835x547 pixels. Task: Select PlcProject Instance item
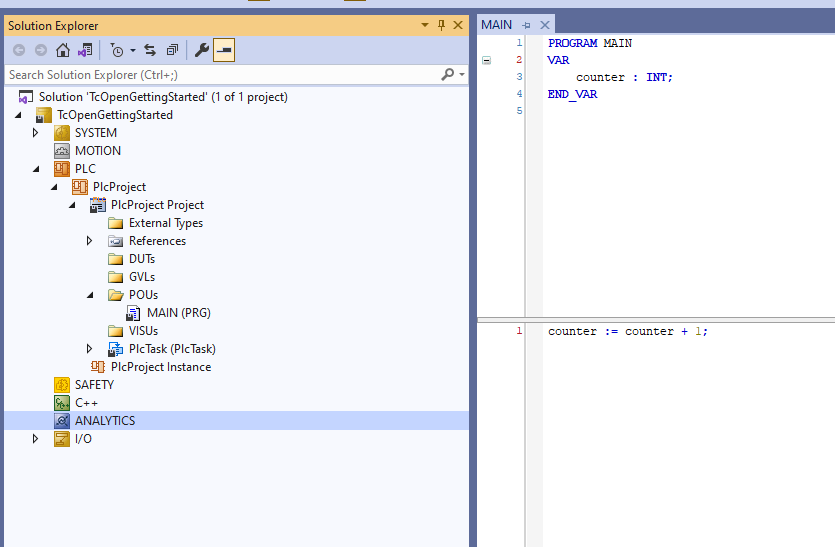coord(161,367)
